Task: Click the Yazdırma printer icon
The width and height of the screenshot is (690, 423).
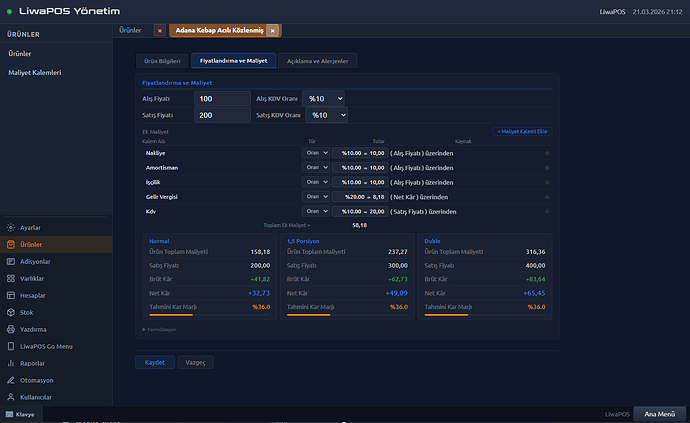Action: click(x=10, y=330)
